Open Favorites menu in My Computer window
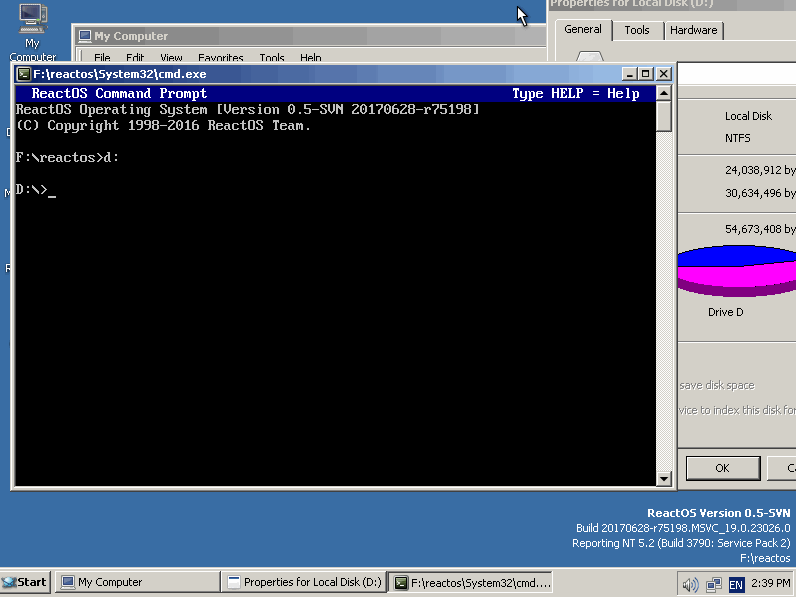The width and height of the screenshot is (796, 597). [x=221, y=58]
